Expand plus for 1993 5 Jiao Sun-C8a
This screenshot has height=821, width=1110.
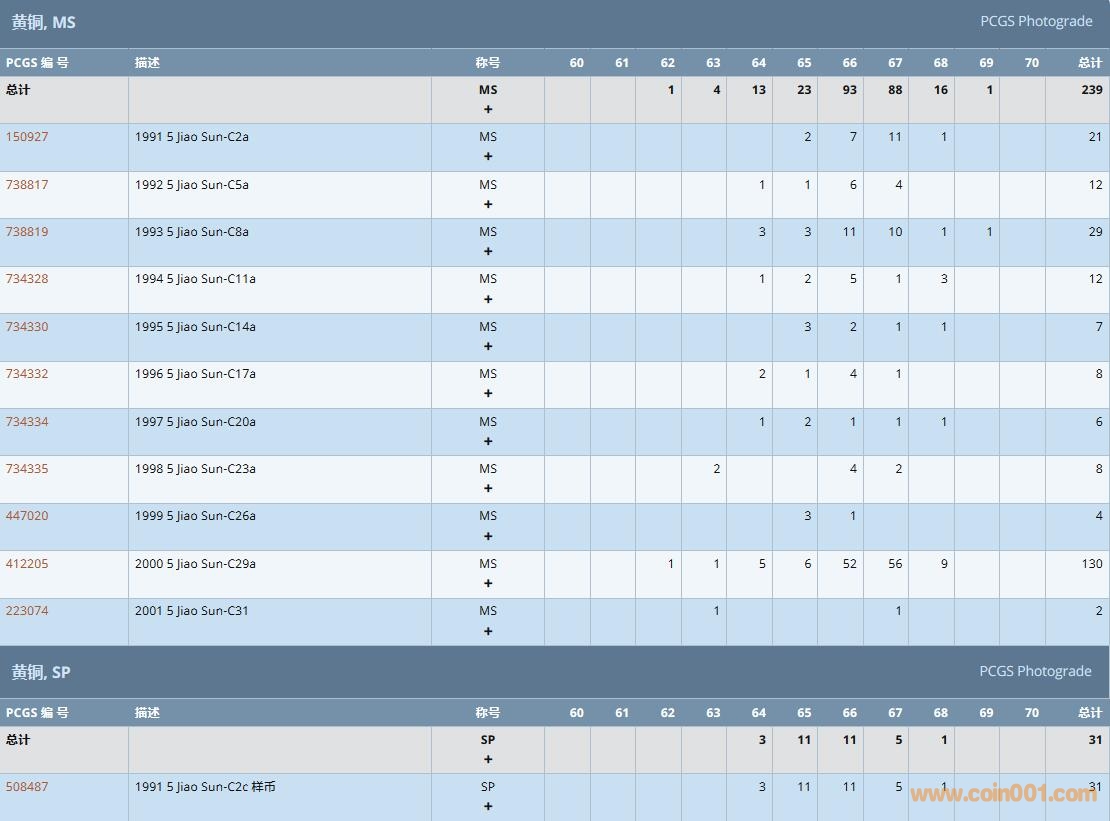pyautogui.click(x=488, y=252)
